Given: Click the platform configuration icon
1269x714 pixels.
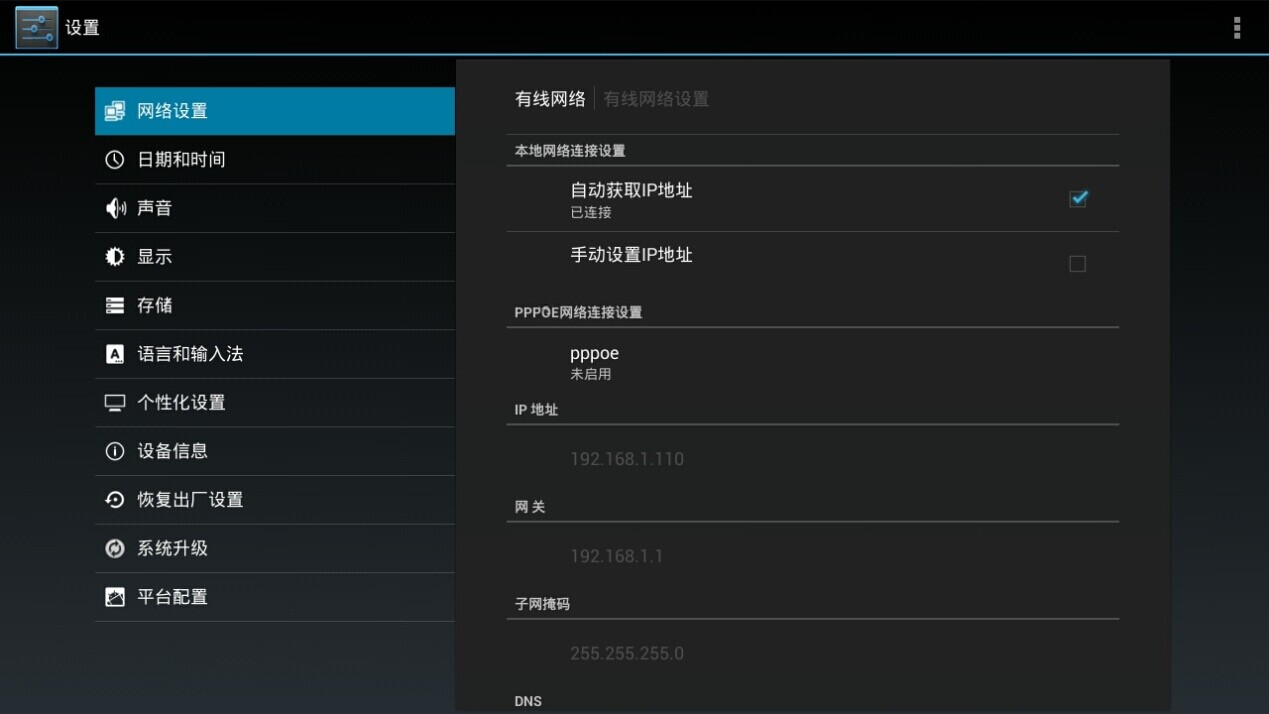Looking at the screenshot, I should click(x=115, y=597).
